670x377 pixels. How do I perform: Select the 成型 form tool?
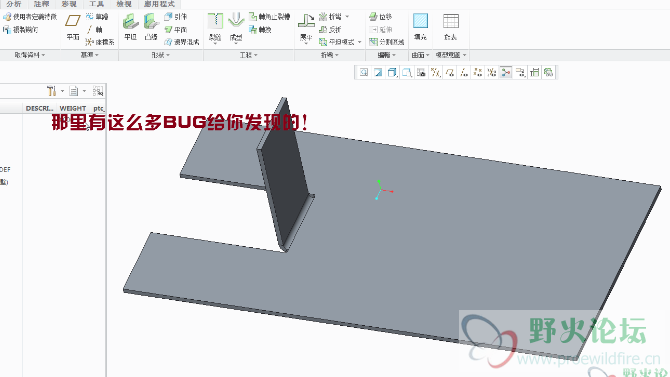click(236, 28)
